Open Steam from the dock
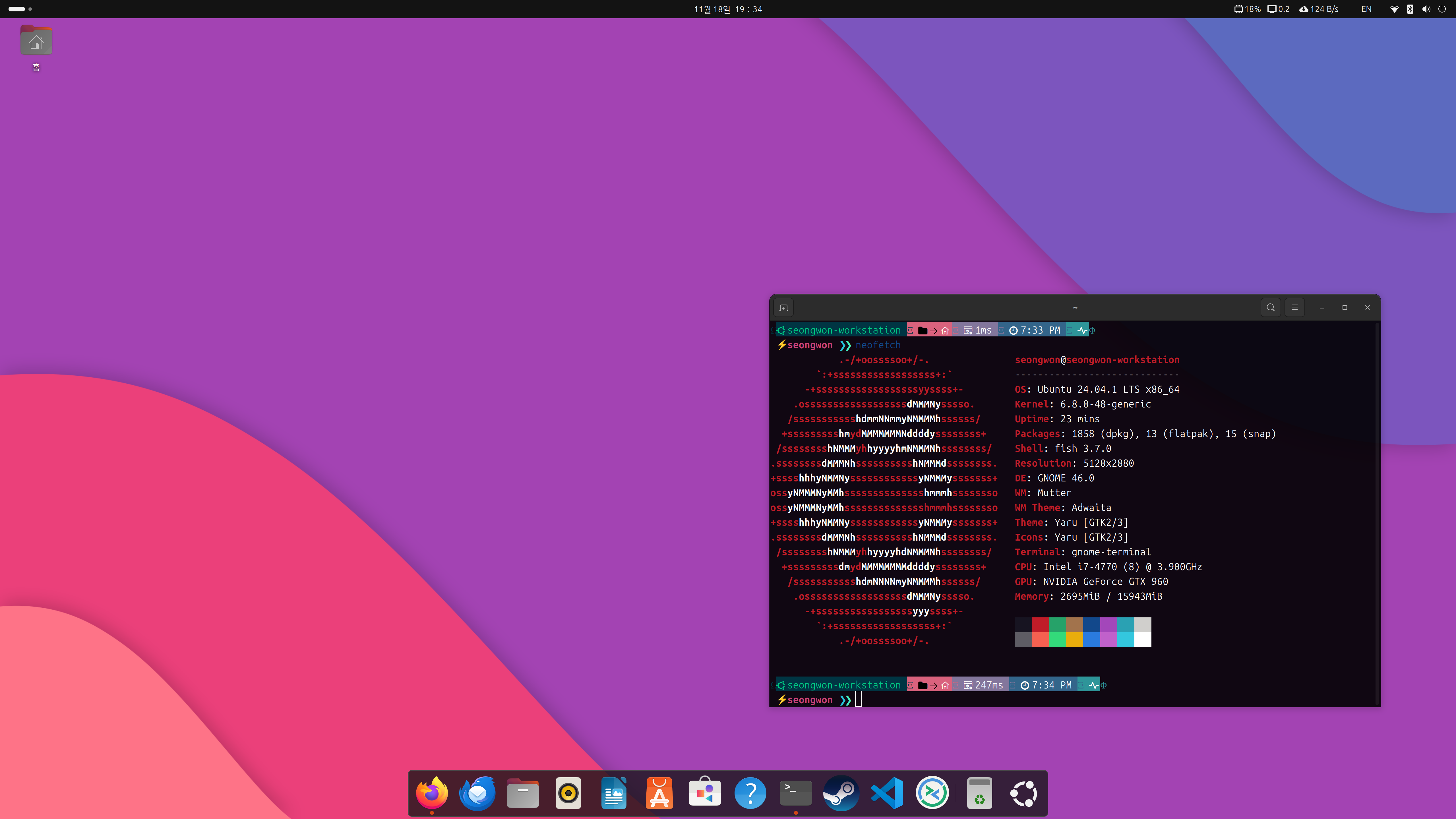1456x819 pixels. tap(841, 793)
